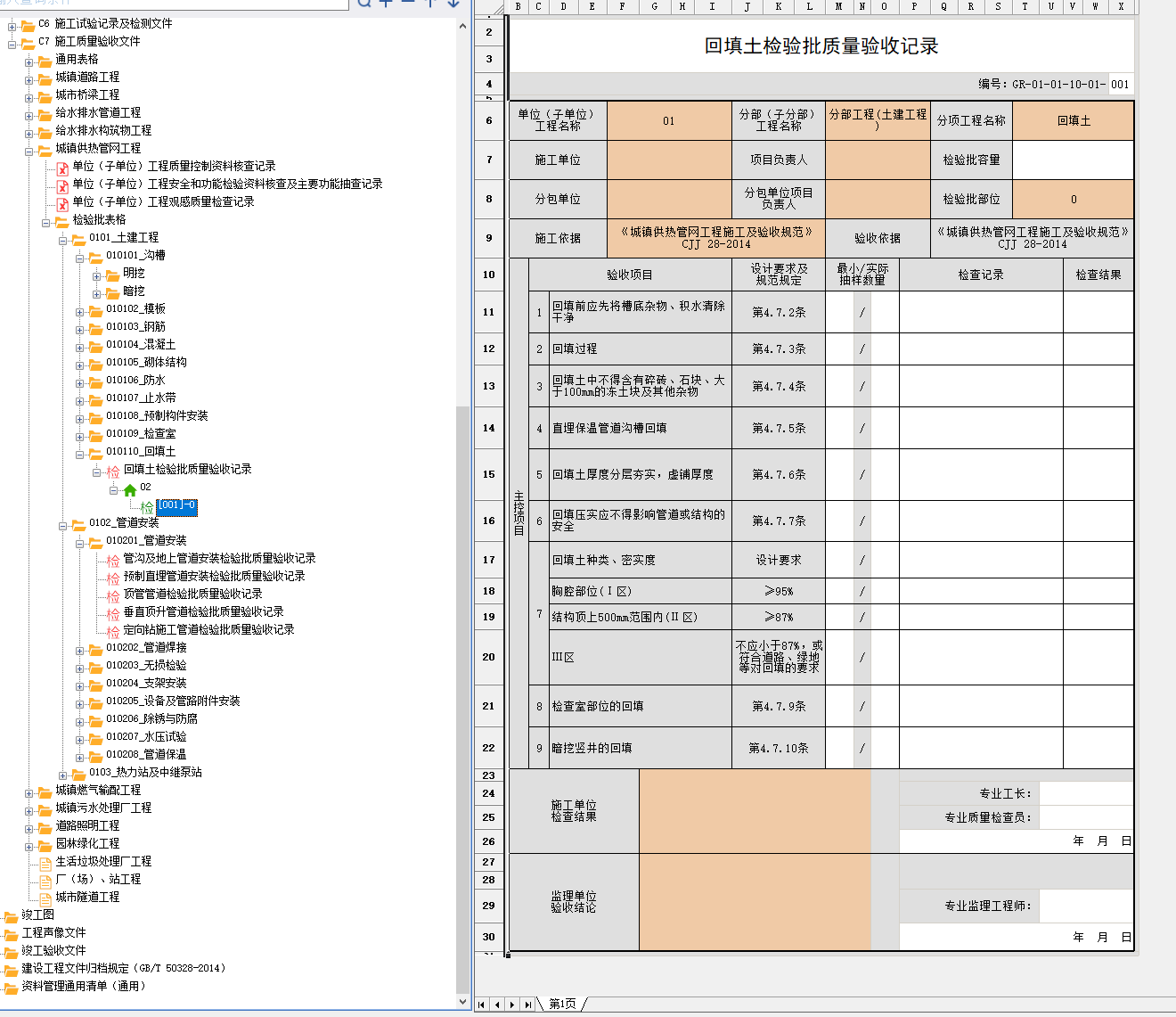This screenshot has height=1017, width=1176.
Task: Open 010207_水压试验 in the tree
Action: point(146,737)
